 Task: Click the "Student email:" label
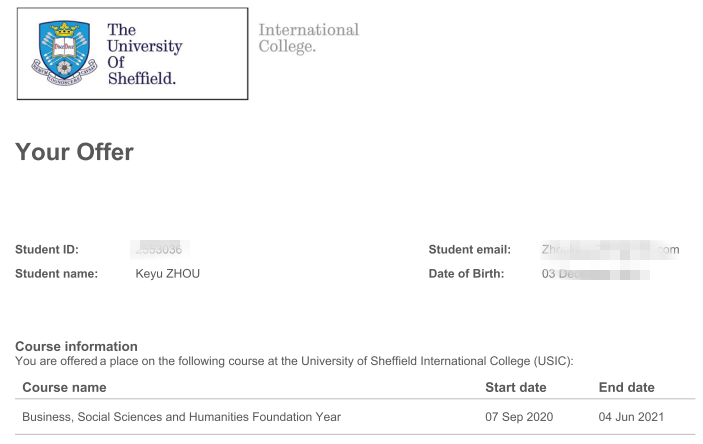469,249
